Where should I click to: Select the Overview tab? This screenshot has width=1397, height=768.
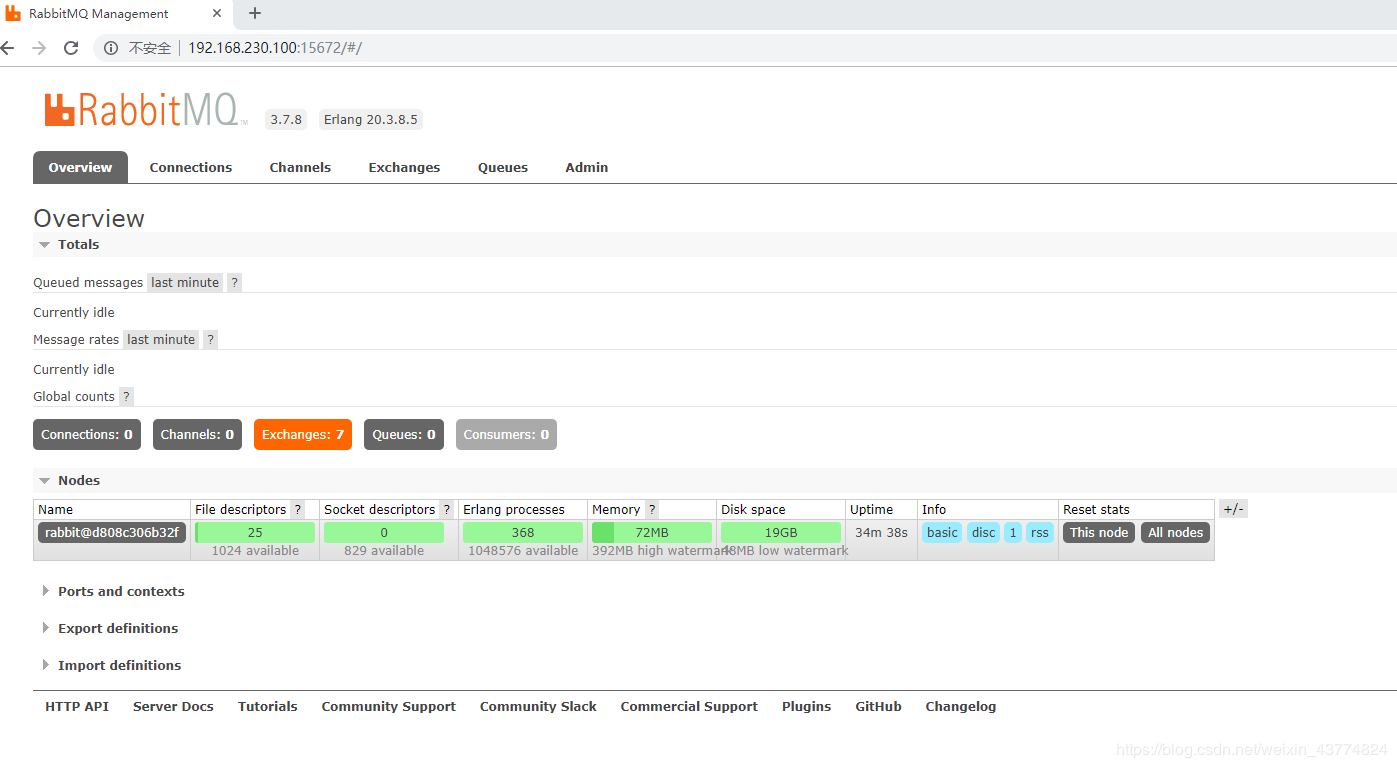click(x=80, y=167)
